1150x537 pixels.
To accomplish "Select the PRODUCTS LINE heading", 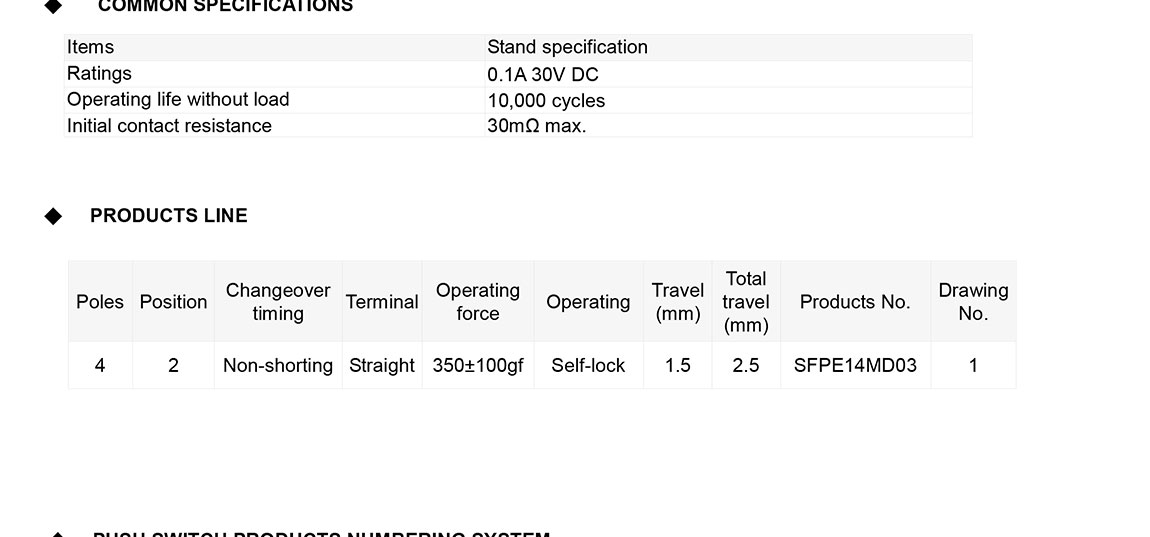I will pyautogui.click(x=169, y=216).
